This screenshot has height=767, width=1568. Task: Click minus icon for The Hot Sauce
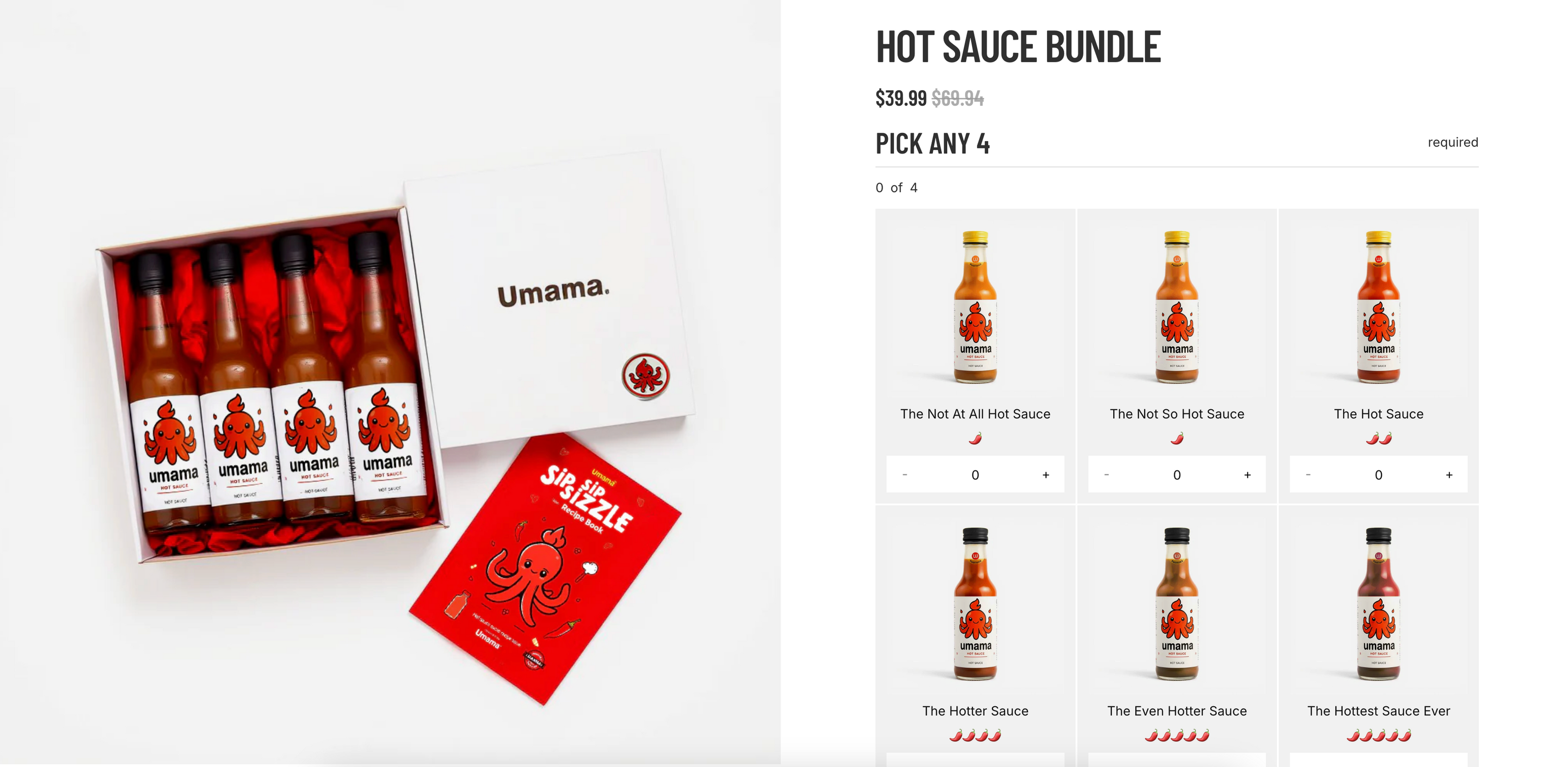tap(1307, 475)
